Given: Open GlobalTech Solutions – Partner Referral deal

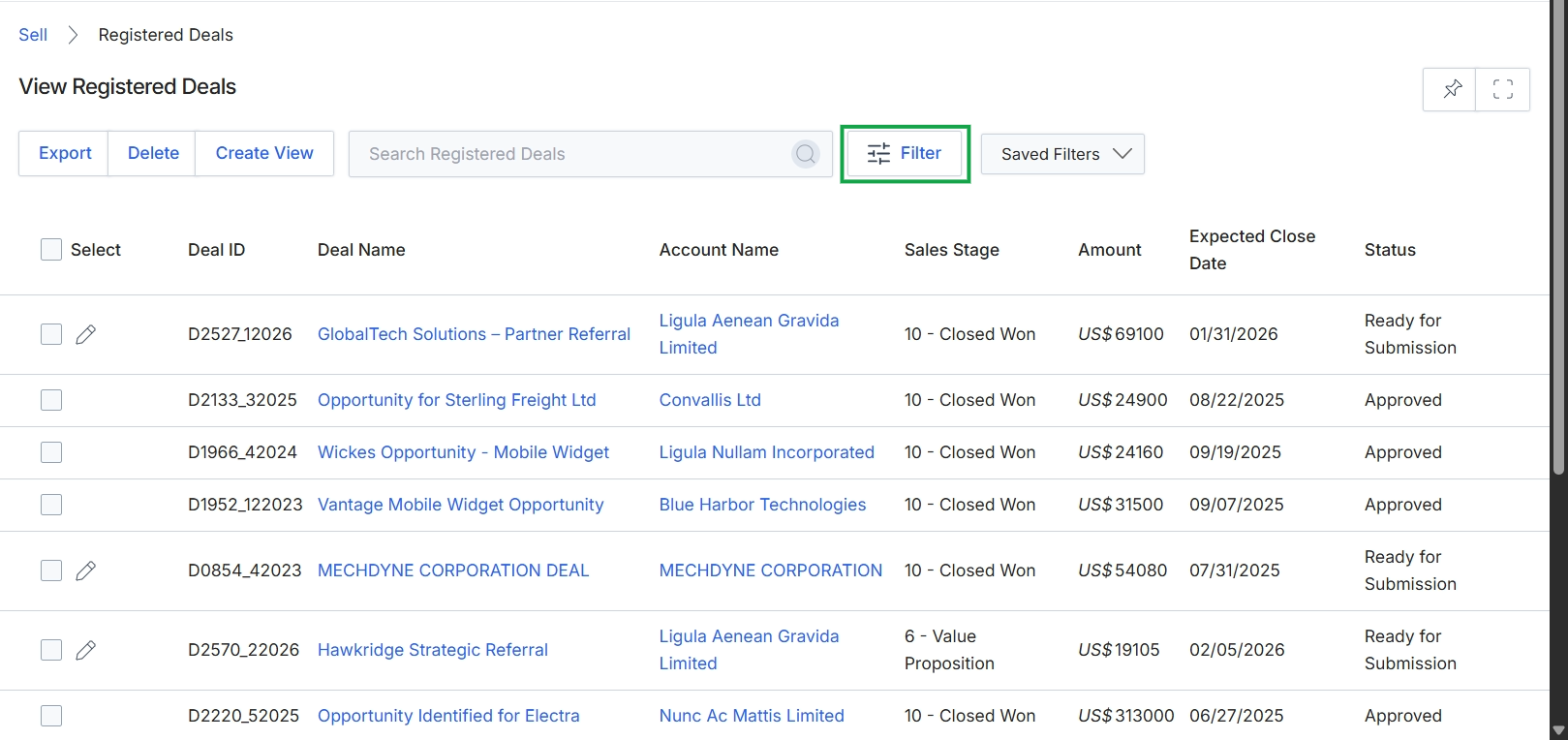Looking at the screenshot, I should 474,334.
